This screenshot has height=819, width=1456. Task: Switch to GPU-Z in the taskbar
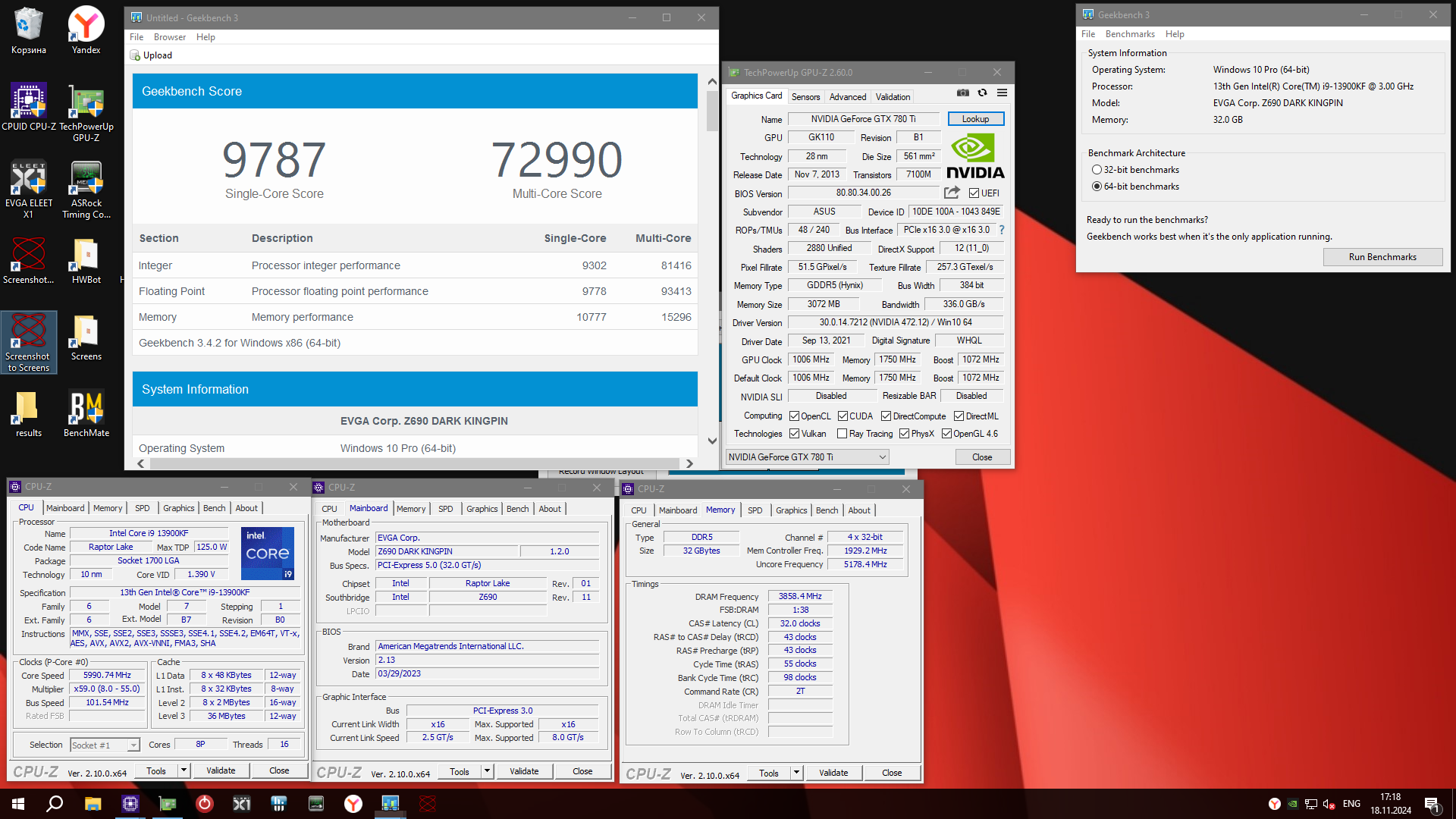tap(168, 804)
